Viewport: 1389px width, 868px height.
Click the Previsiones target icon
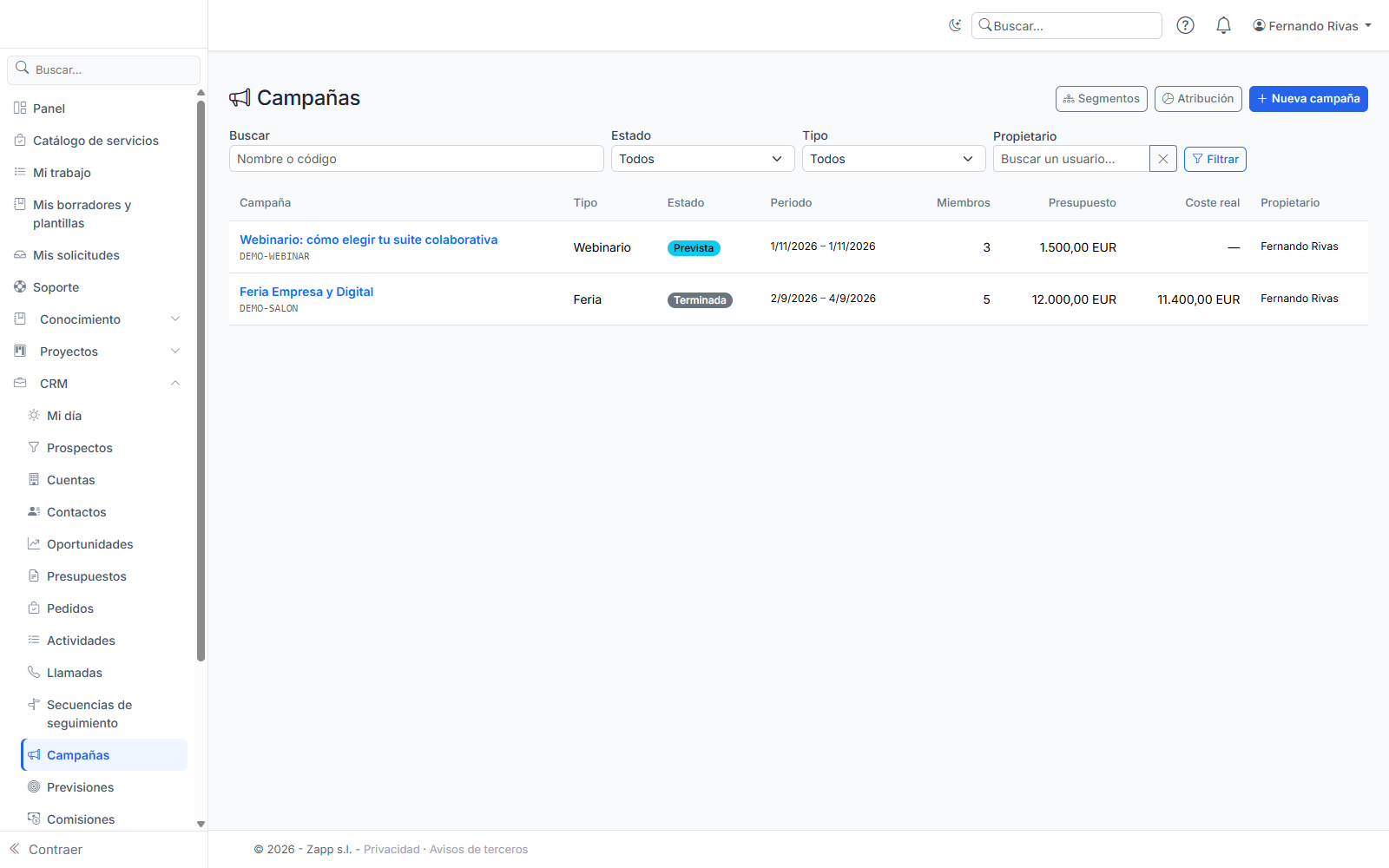pos(34,786)
